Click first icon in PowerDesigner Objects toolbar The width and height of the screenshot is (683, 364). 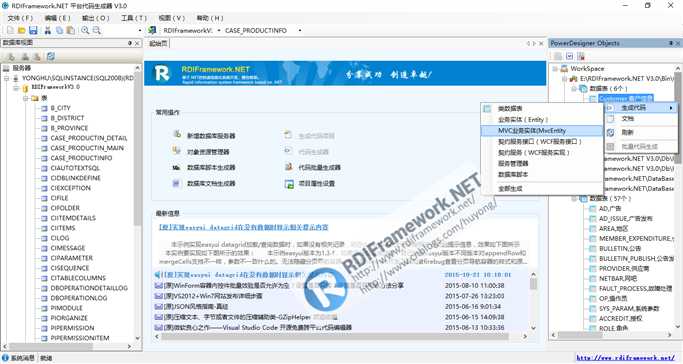pos(558,56)
